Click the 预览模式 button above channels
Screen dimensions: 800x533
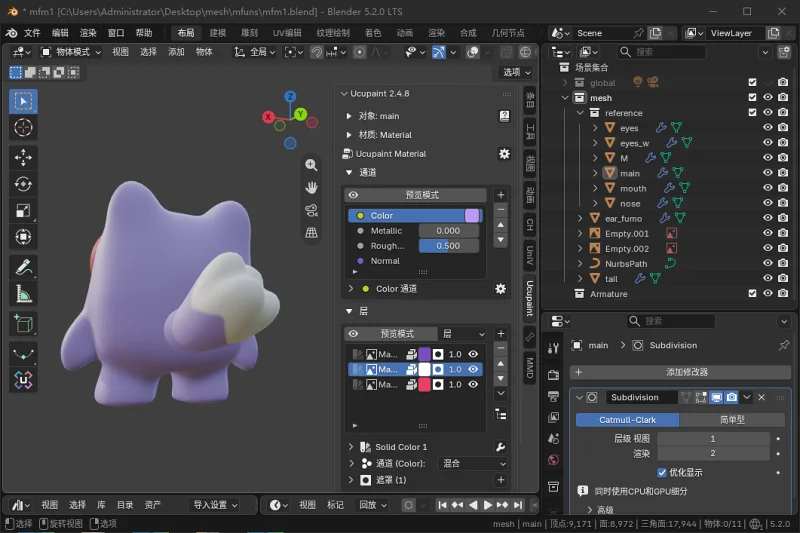(415, 195)
